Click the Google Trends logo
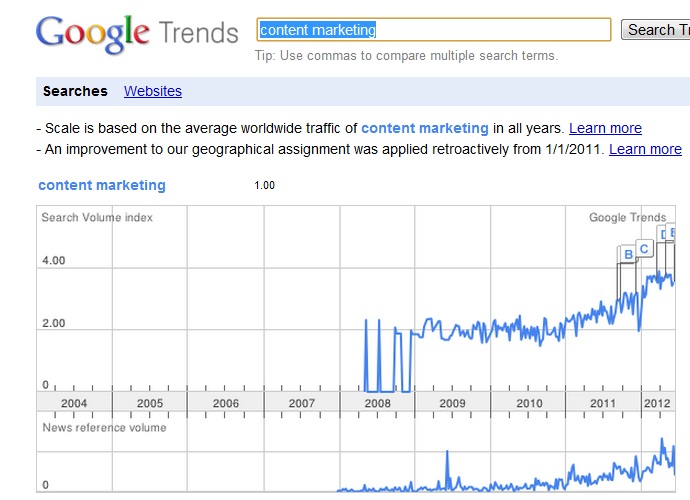Screen dimensions: 690x500 click(137, 34)
